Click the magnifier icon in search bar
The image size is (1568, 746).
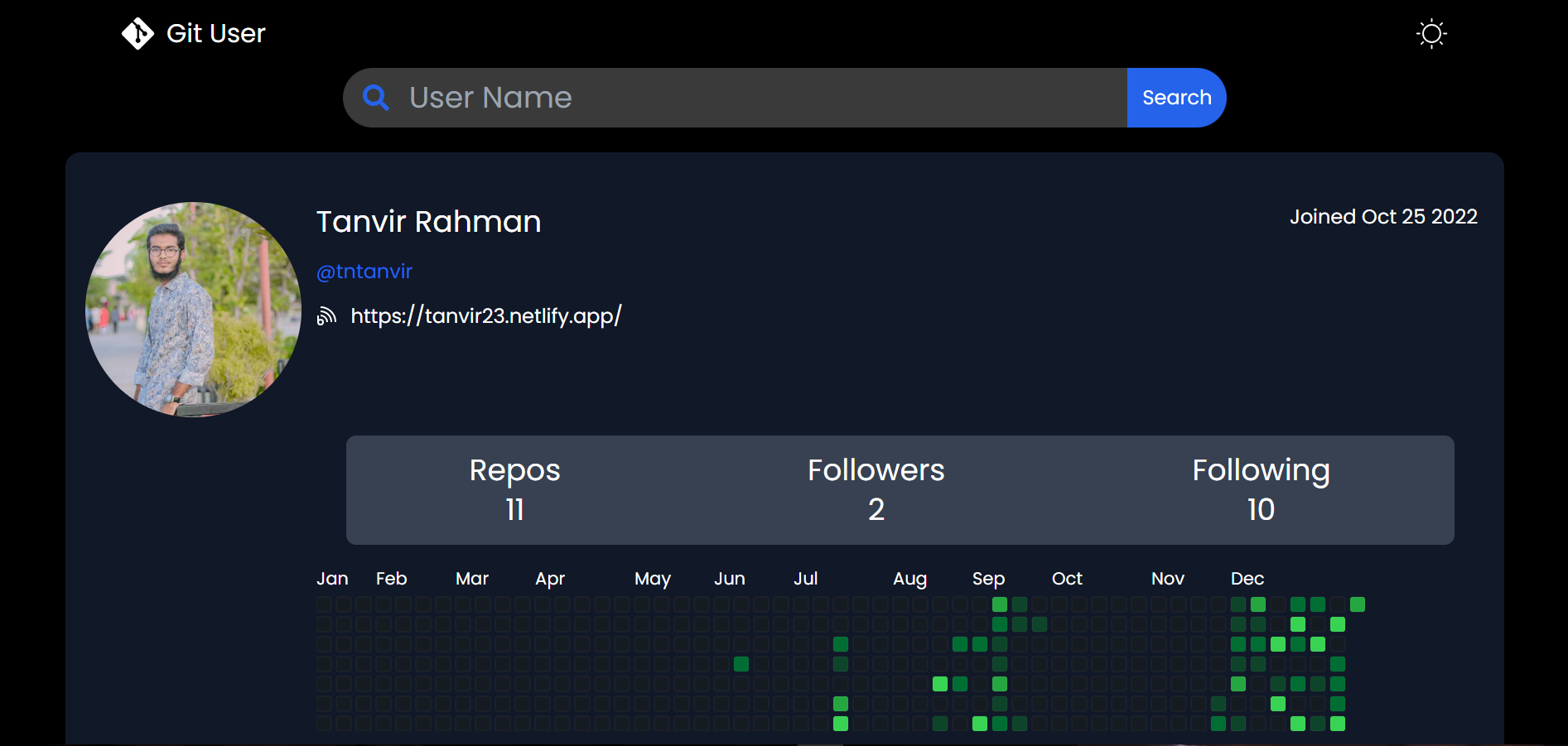click(376, 98)
